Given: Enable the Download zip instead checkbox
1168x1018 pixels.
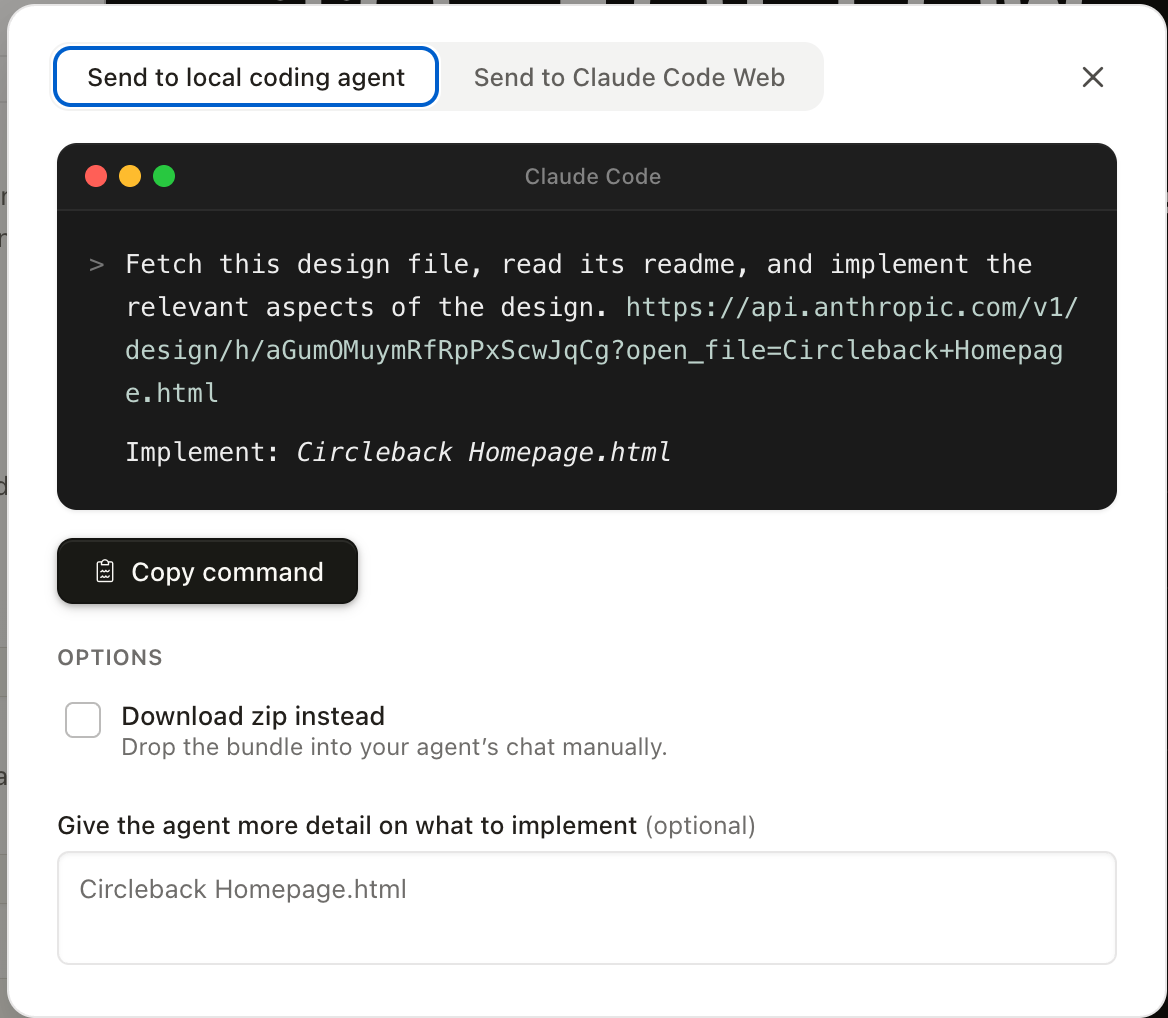Looking at the screenshot, I should (x=83, y=719).
